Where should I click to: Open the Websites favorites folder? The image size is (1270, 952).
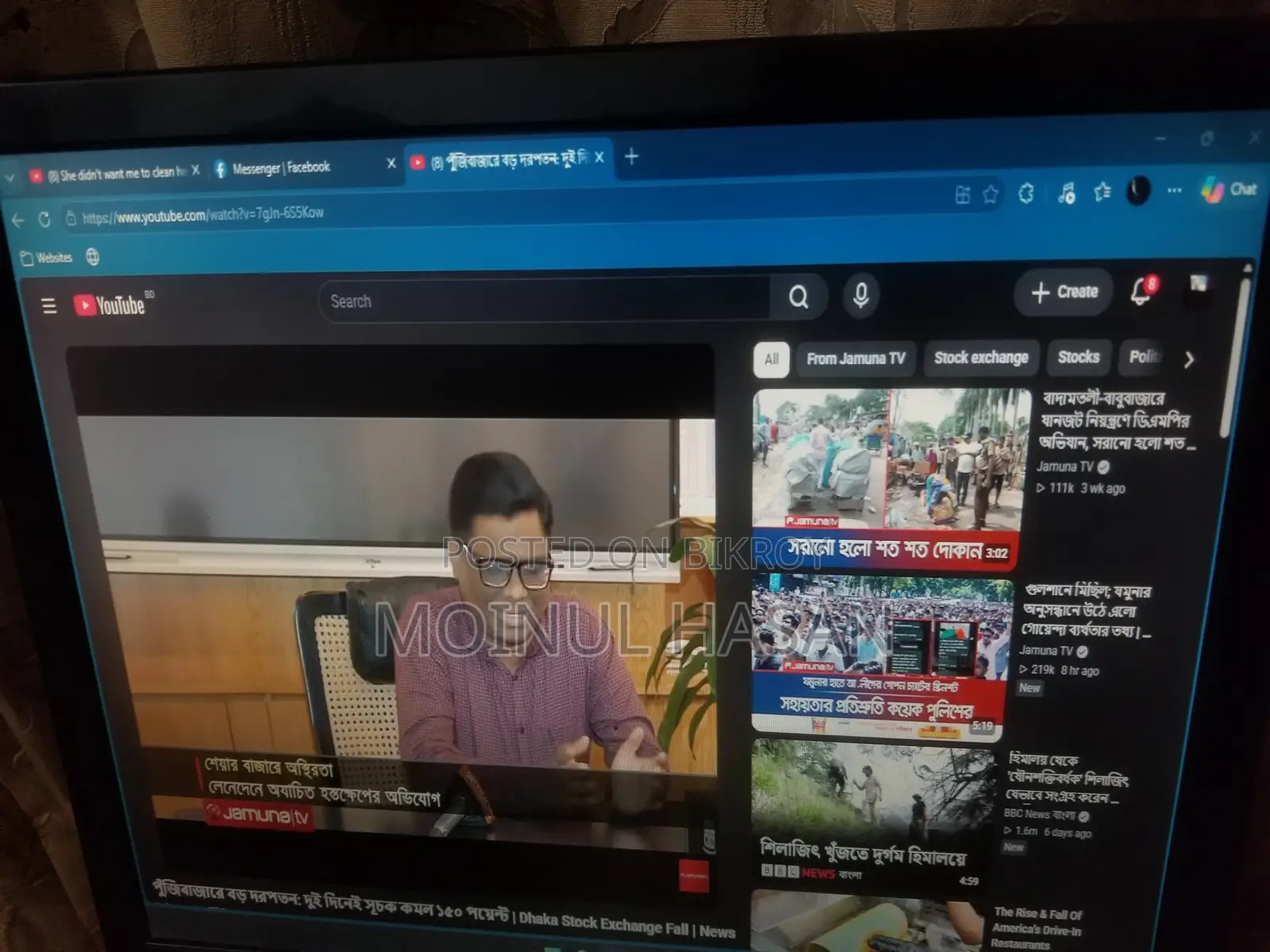coord(46,258)
